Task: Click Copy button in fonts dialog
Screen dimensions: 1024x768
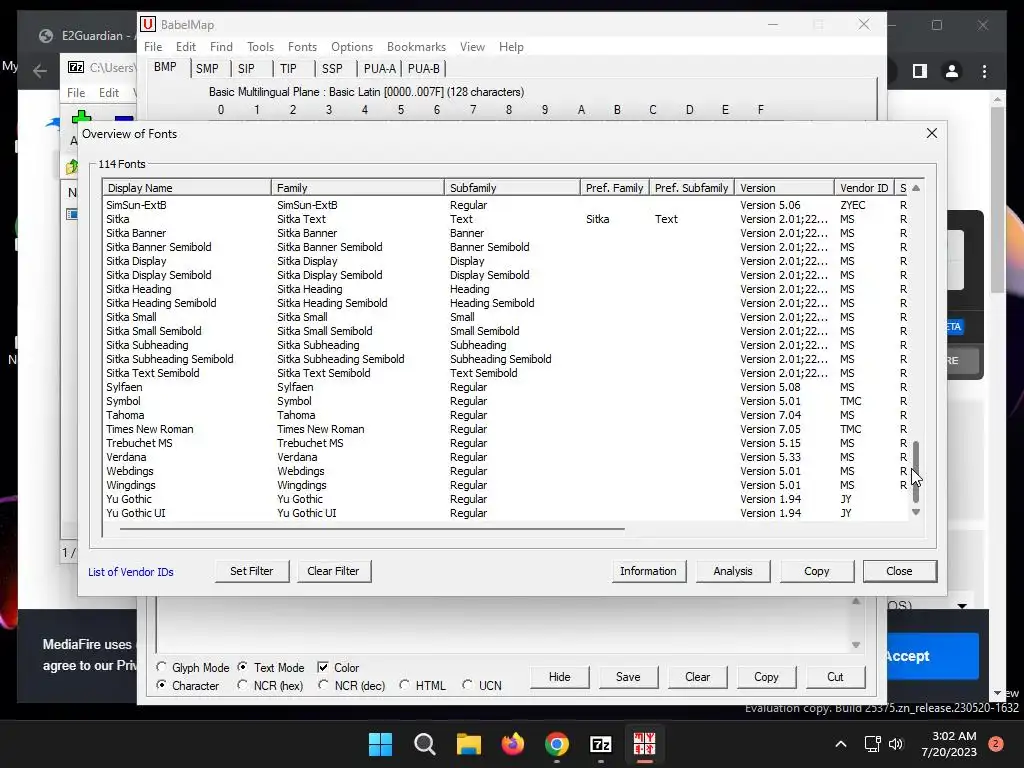Action: (816, 571)
